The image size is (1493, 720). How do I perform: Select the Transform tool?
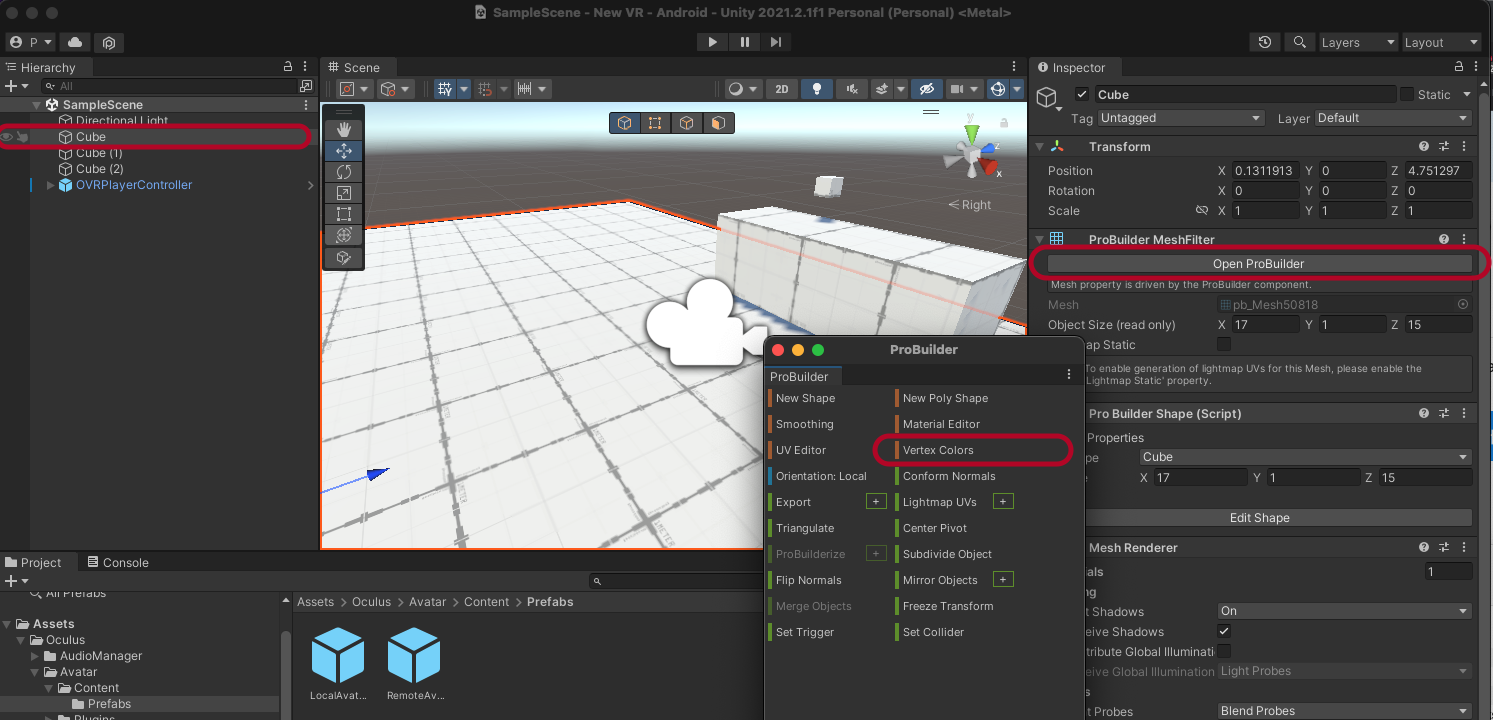point(344,236)
